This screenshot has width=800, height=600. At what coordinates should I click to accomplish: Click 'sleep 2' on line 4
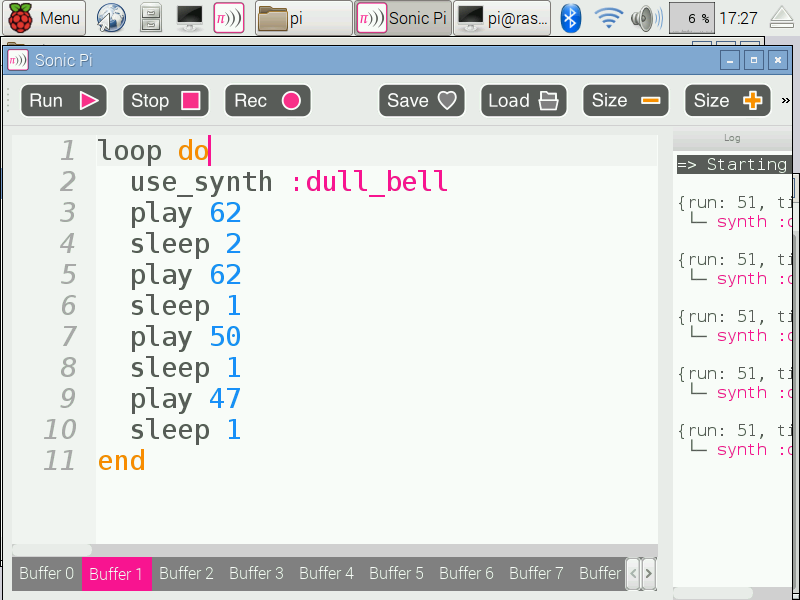185,244
